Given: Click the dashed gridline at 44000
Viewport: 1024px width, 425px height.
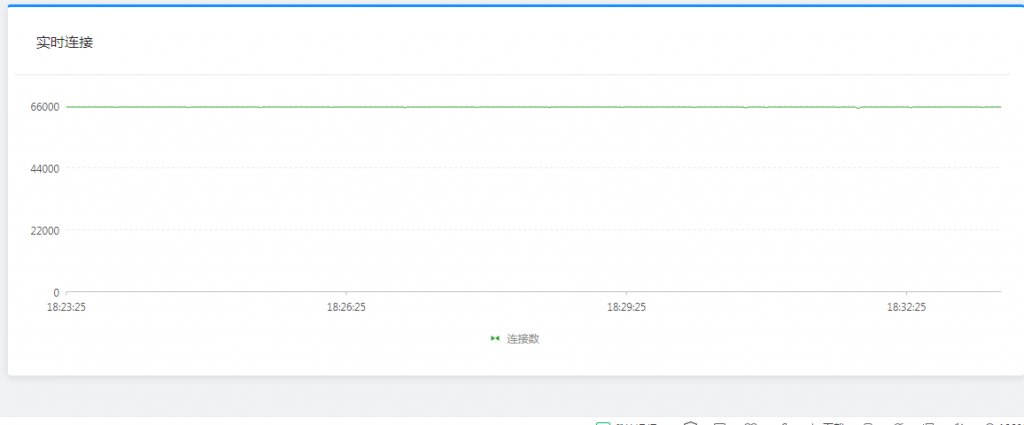Looking at the screenshot, I should (500, 168).
